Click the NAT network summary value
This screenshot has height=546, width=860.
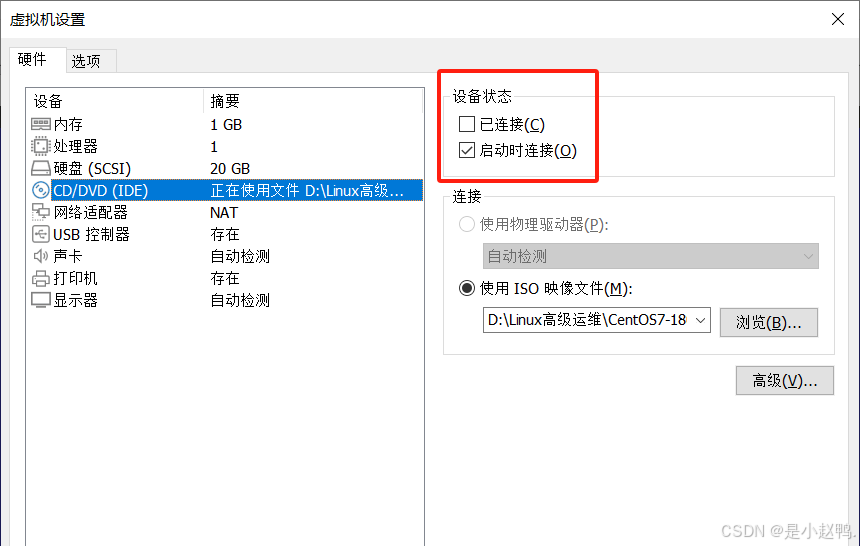pos(224,212)
